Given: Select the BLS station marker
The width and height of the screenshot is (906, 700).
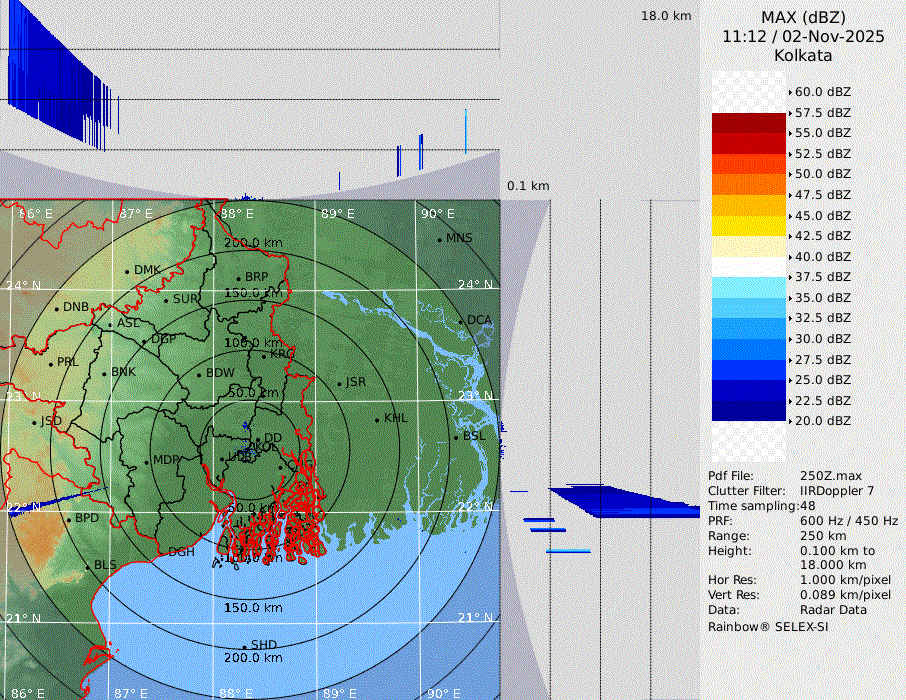Looking at the screenshot, I should (87, 567).
